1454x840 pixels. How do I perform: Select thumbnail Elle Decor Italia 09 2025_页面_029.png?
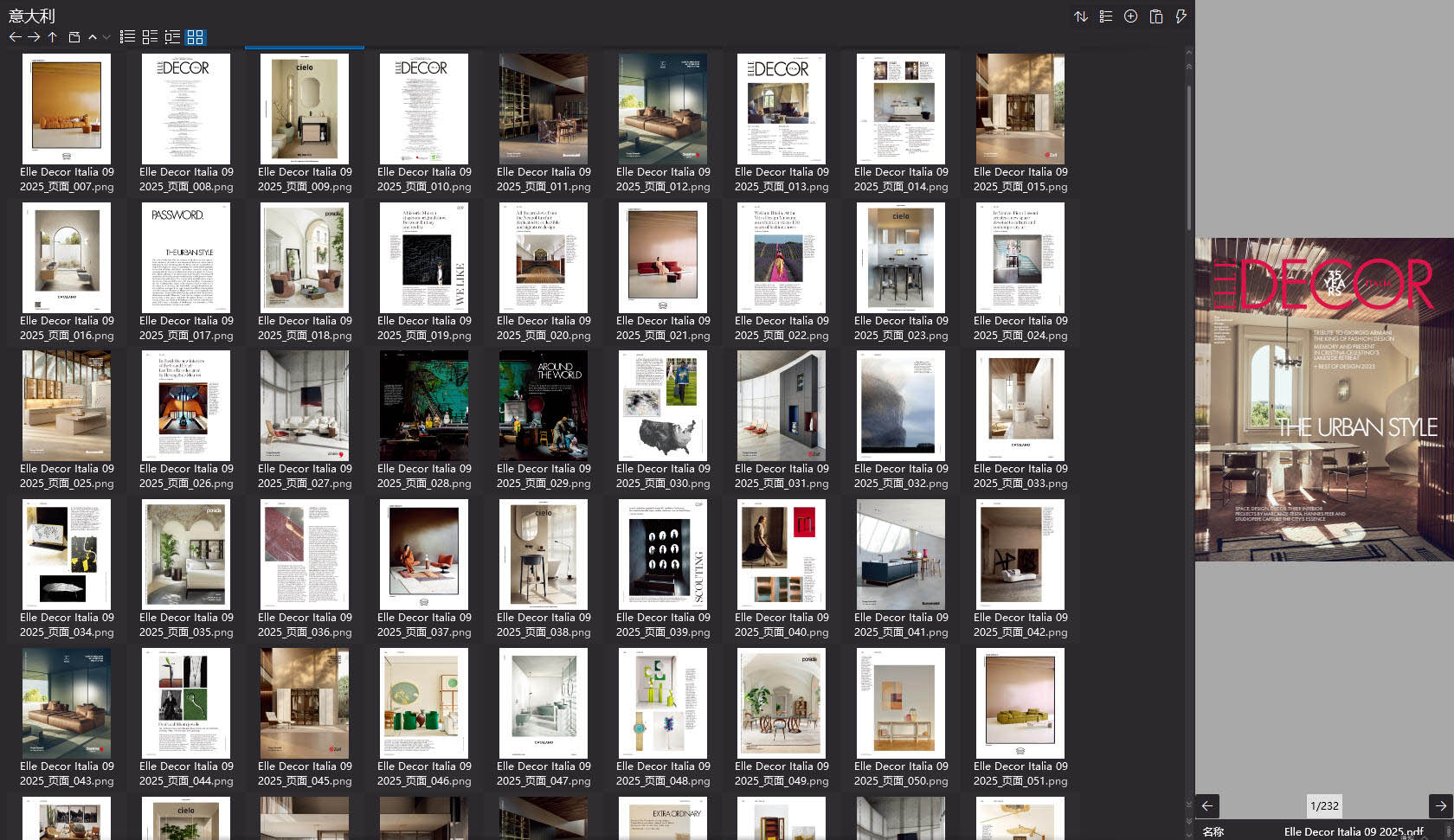pyautogui.click(x=544, y=407)
